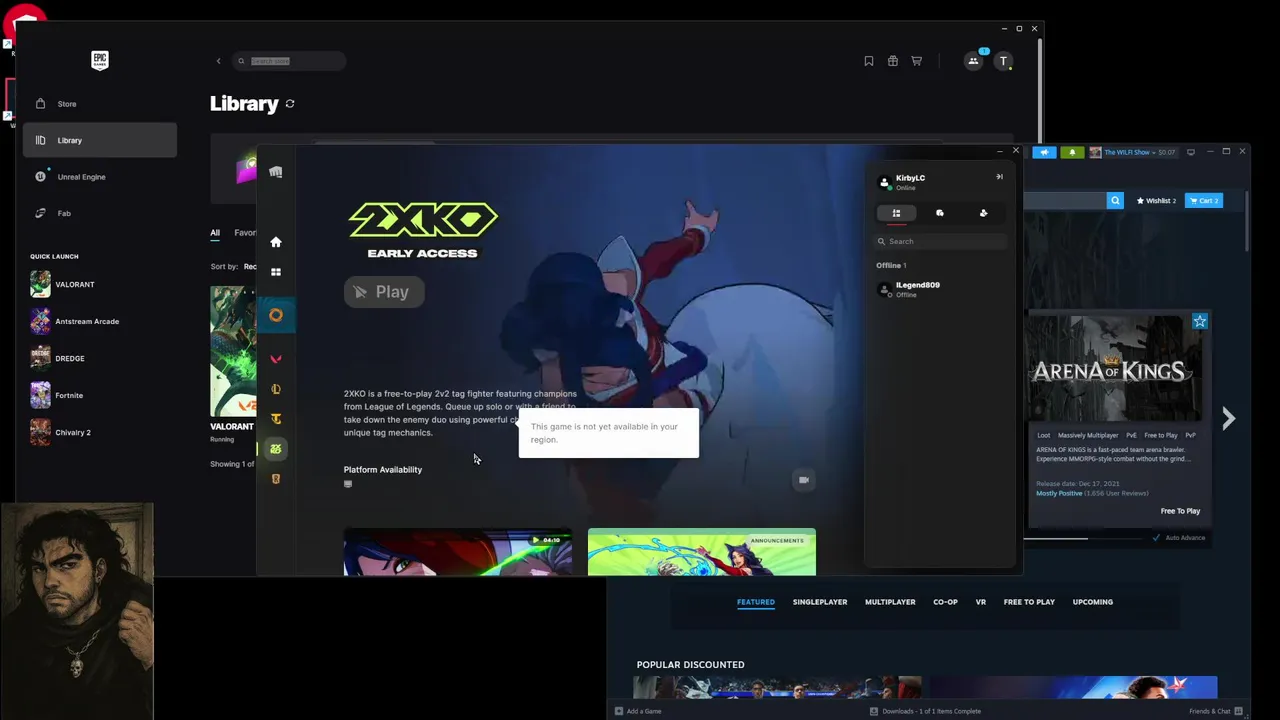Open the Riot Client home icon
Screen dimensions: 1280x720
[276, 242]
